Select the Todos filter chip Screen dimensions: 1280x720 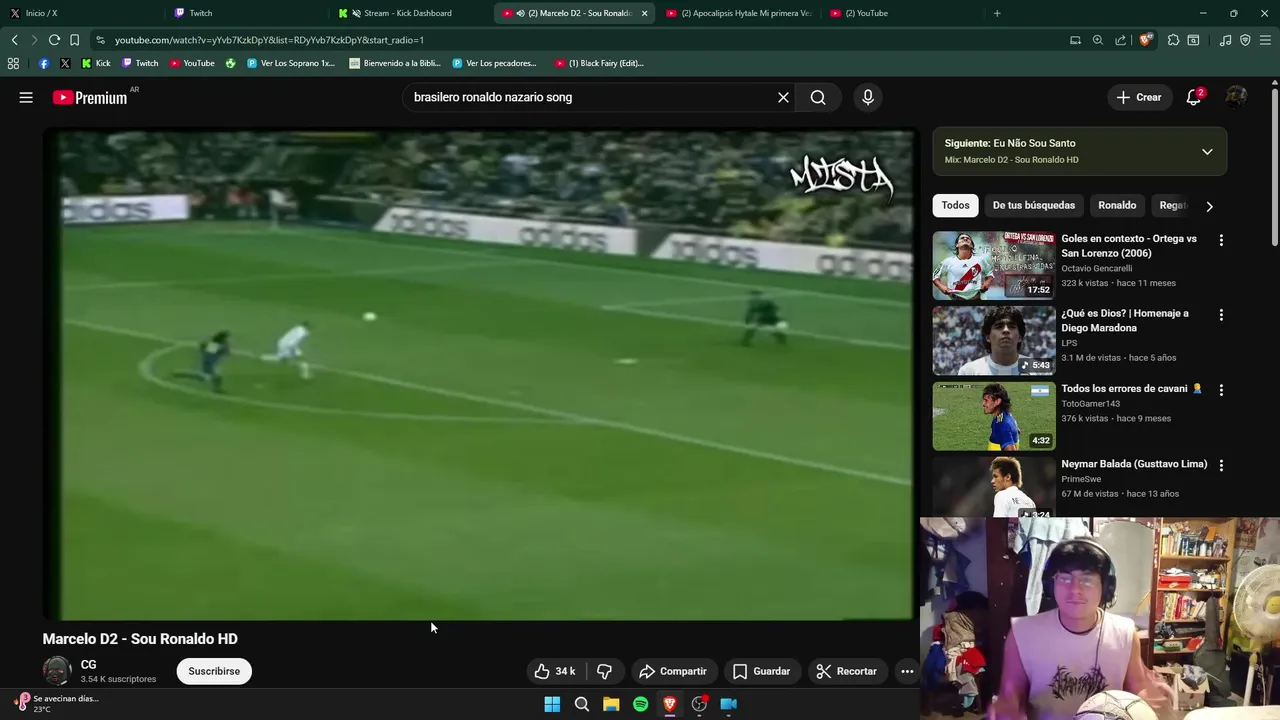pyautogui.click(x=955, y=205)
